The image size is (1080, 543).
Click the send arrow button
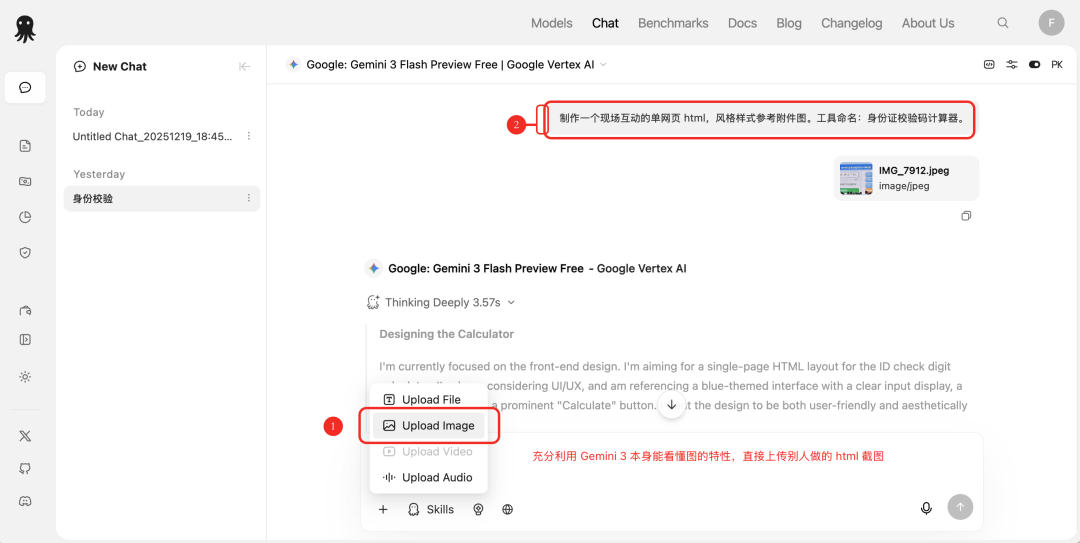pyautogui.click(x=960, y=506)
